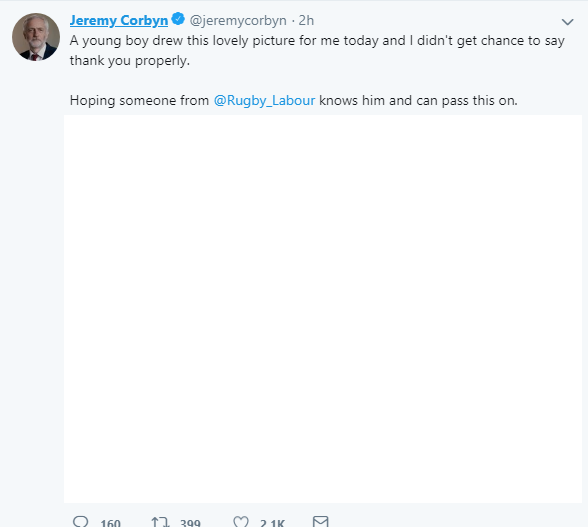
Task: Click the phrase 'didn't get chance to say'
Action: pos(490,41)
